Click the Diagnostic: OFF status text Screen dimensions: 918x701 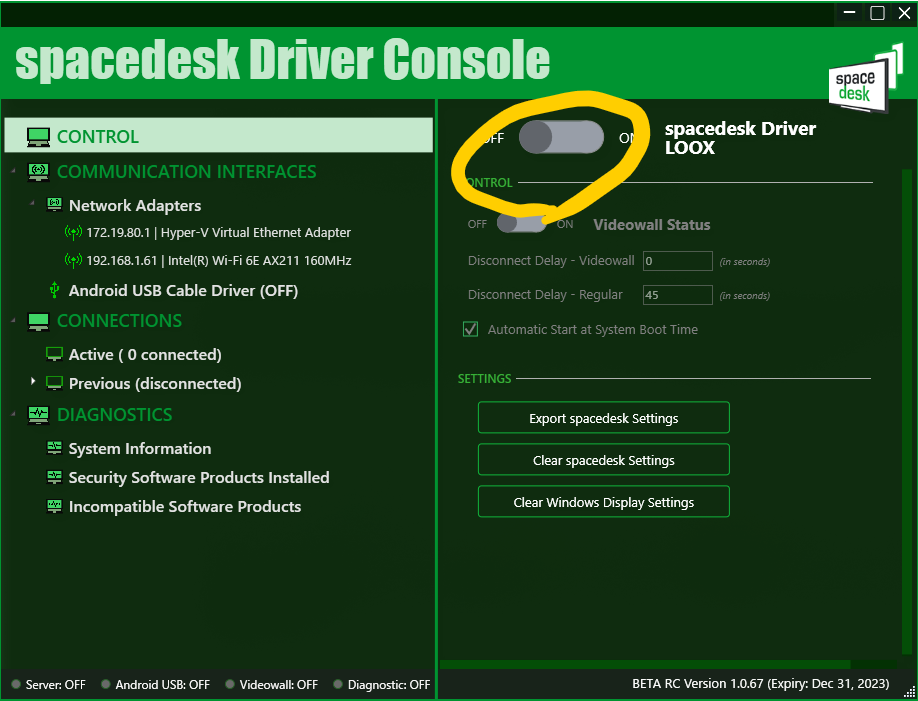(389, 685)
